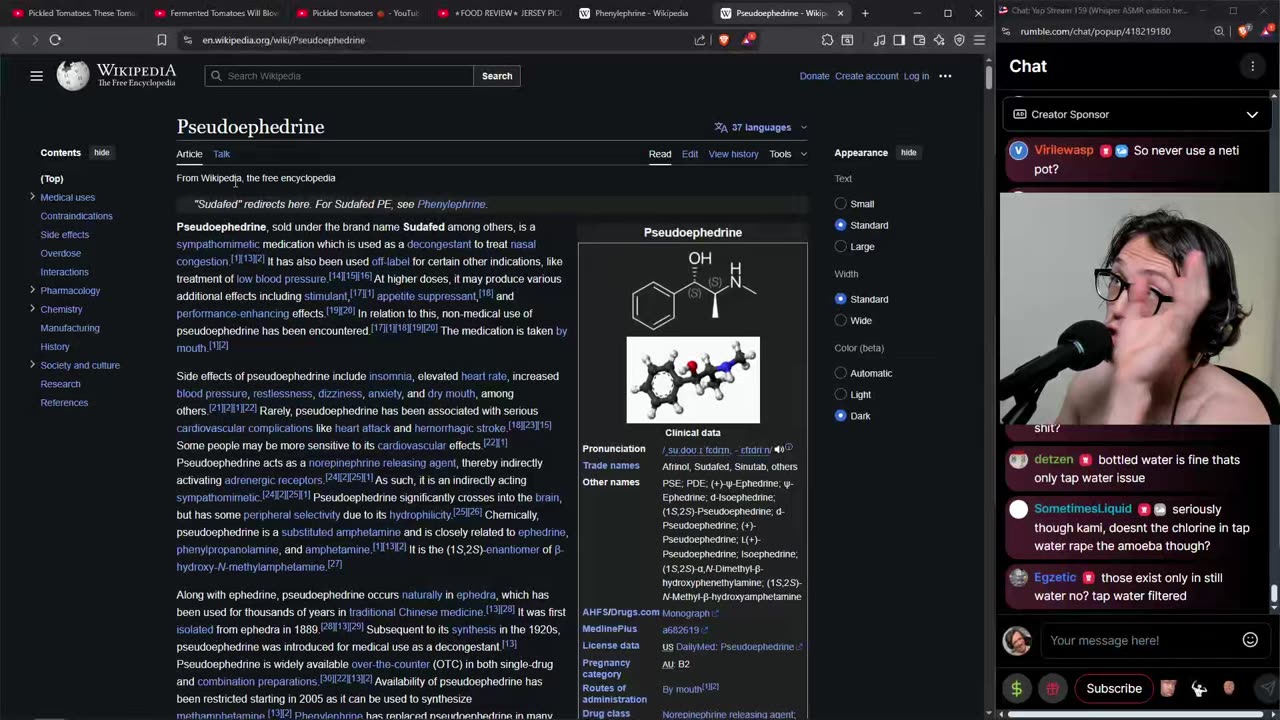Open the Brave VPN shield icon
1280x720 pixels.
click(959, 40)
